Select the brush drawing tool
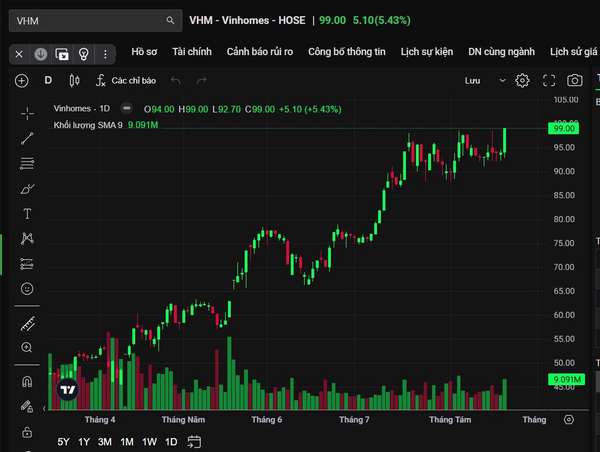 click(x=27, y=189)
